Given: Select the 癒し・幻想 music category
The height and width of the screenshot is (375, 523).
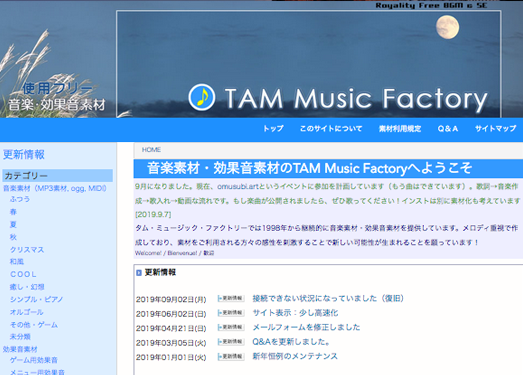Looking at the screenshot, I should [x=27, y=287].
